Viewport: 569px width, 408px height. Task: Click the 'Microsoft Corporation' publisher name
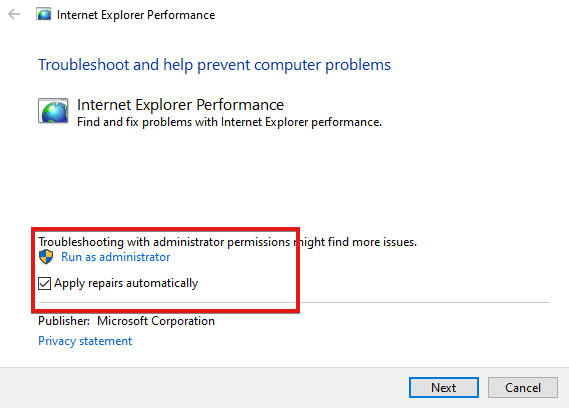pyautogui.click(x=156, y=321)
